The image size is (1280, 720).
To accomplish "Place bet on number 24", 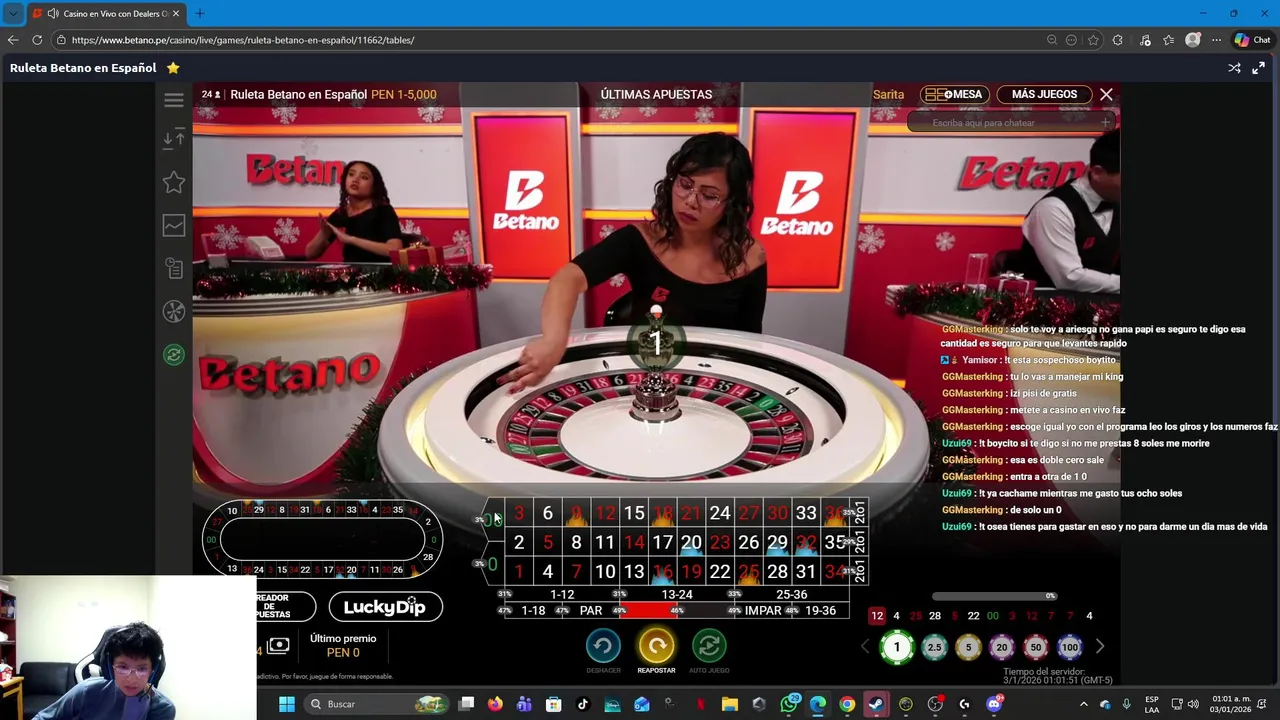I will tap(720, 513).
